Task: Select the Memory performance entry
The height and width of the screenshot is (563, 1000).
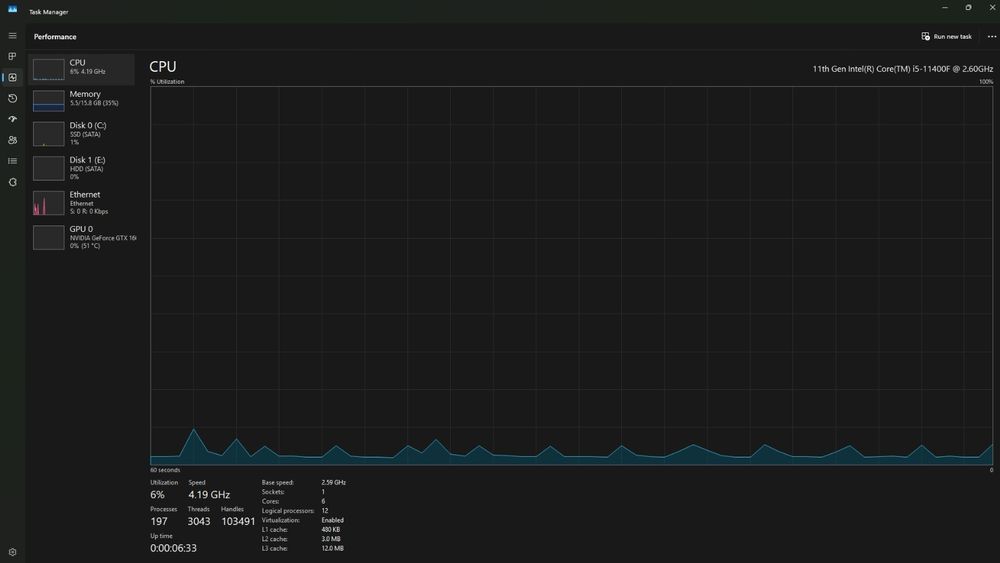Action: tap(81, 100)
